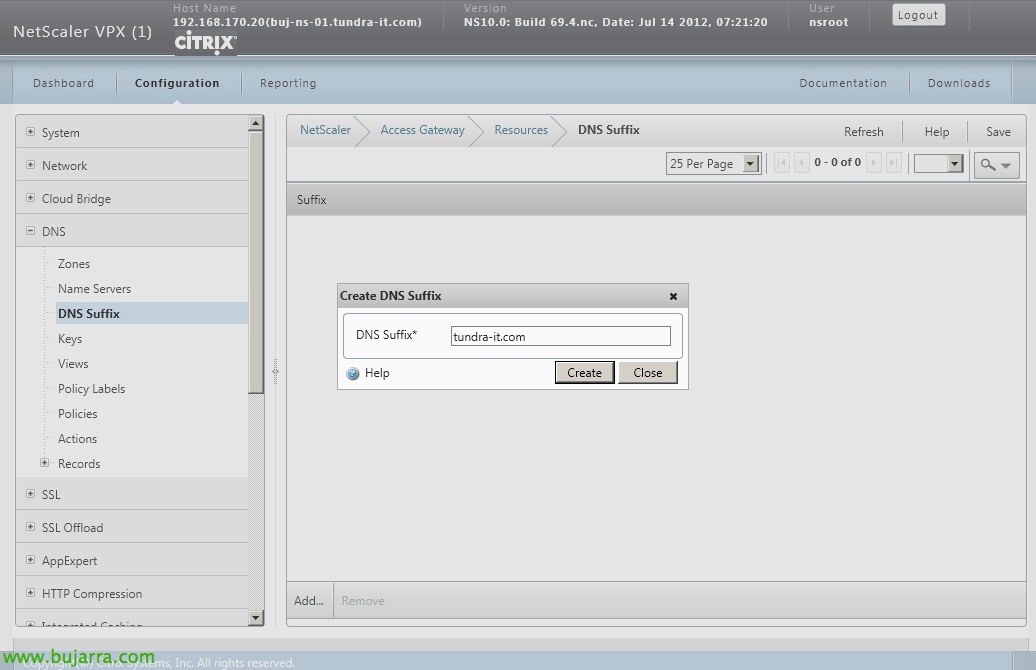Click the NetScaler breadcrumb
This screenshot has height=670, width=1036.
325,130
